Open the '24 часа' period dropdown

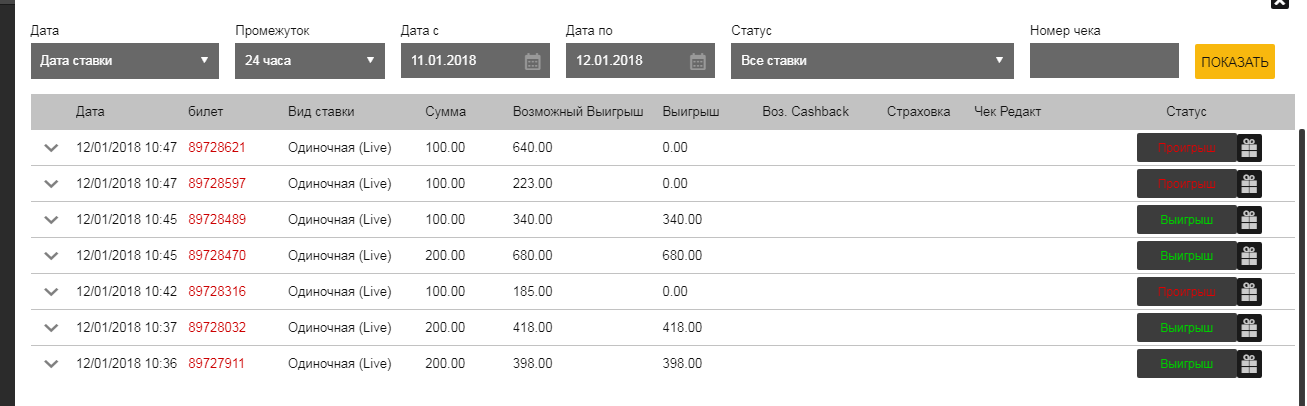click(x=310, y=61)
